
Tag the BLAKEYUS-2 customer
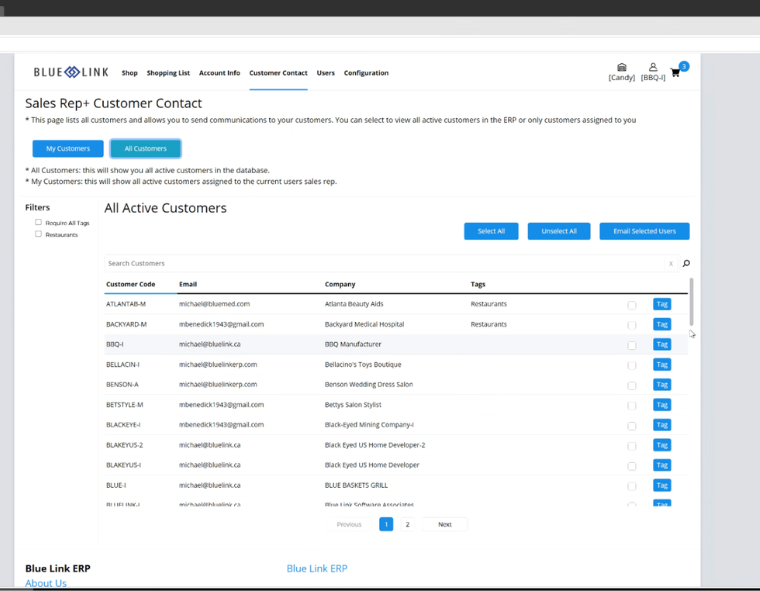[x=662, y=445]
